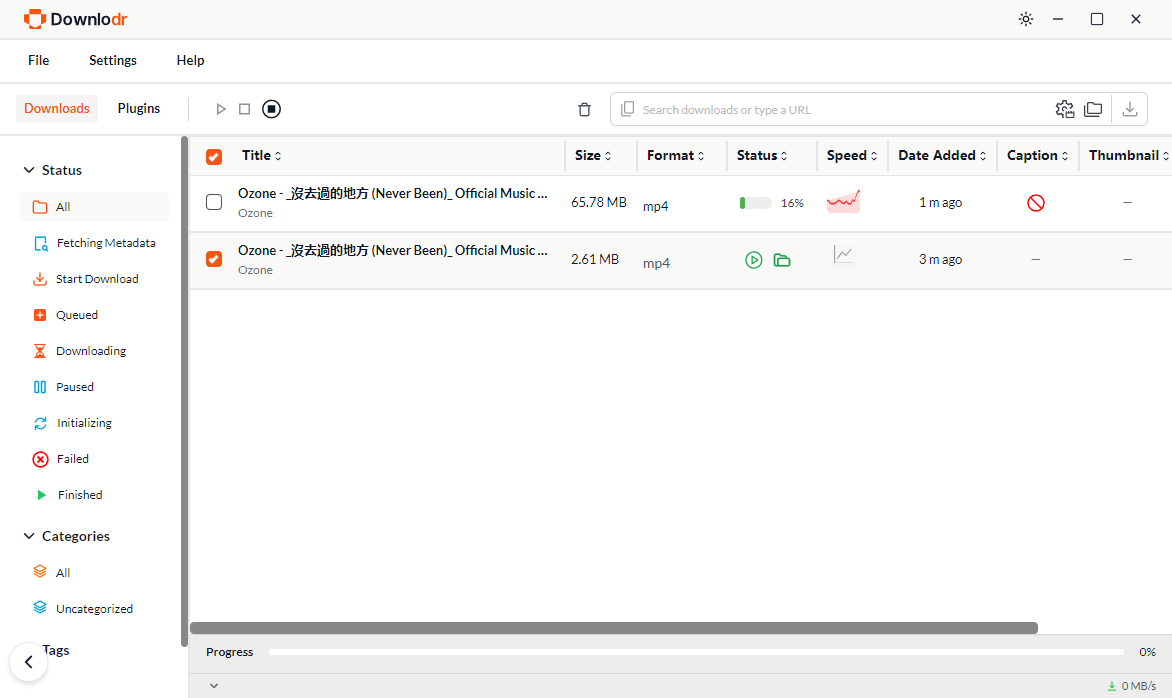Screen dimensions: 1172x698
Task: Toggle light/dark theme sun icon
Action: click(x=1025, y=19)
